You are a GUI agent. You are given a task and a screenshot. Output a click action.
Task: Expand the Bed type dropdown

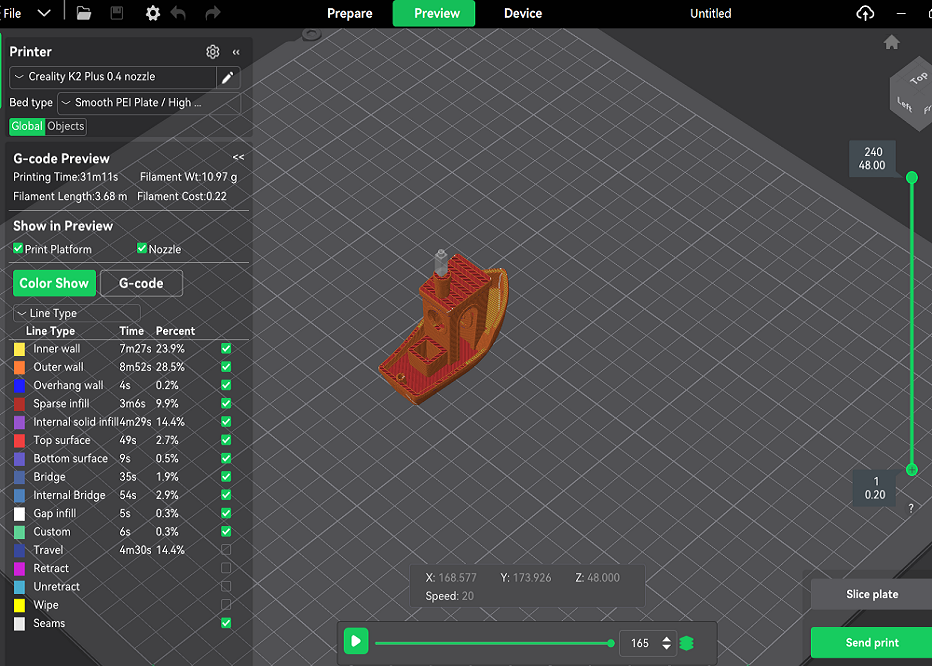[149, 102]
